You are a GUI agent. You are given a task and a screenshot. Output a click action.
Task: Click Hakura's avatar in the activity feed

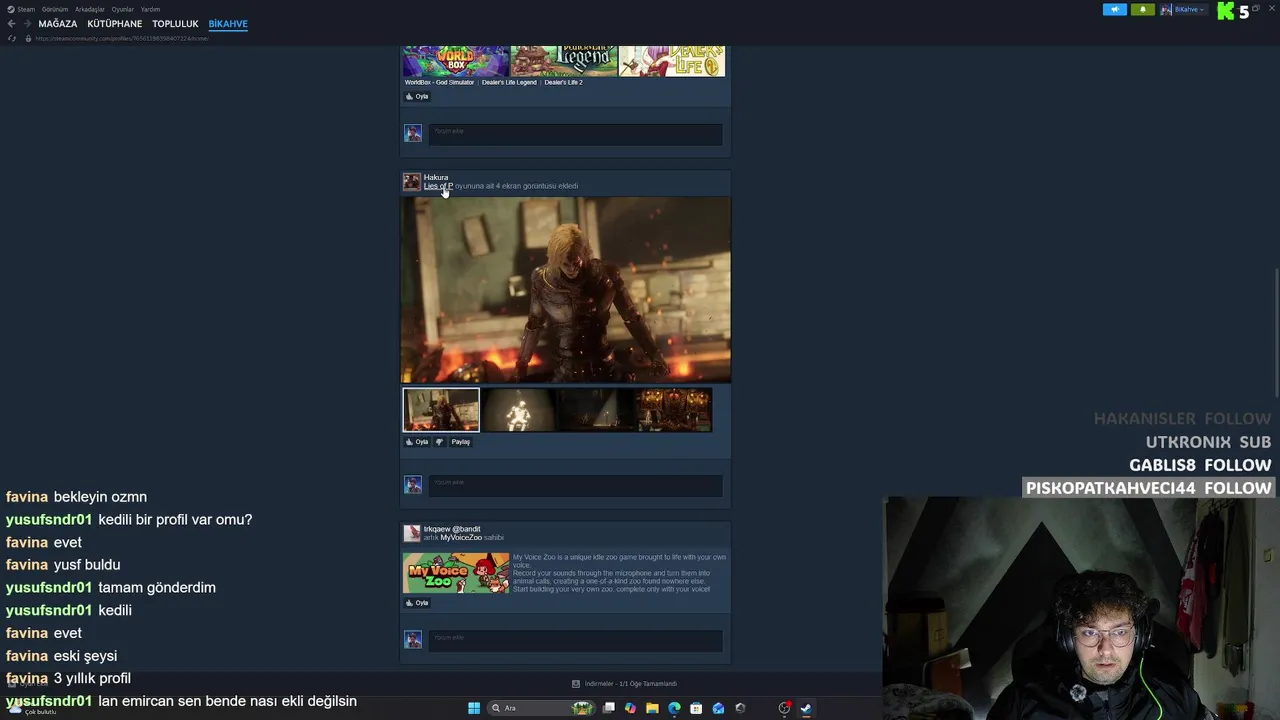[411, 182]
